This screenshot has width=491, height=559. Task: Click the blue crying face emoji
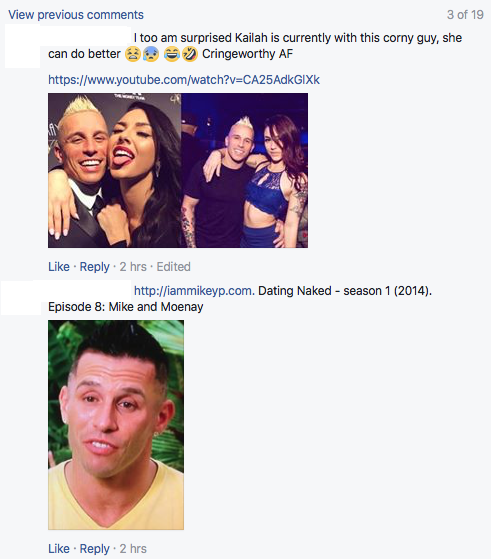point(150,54)
